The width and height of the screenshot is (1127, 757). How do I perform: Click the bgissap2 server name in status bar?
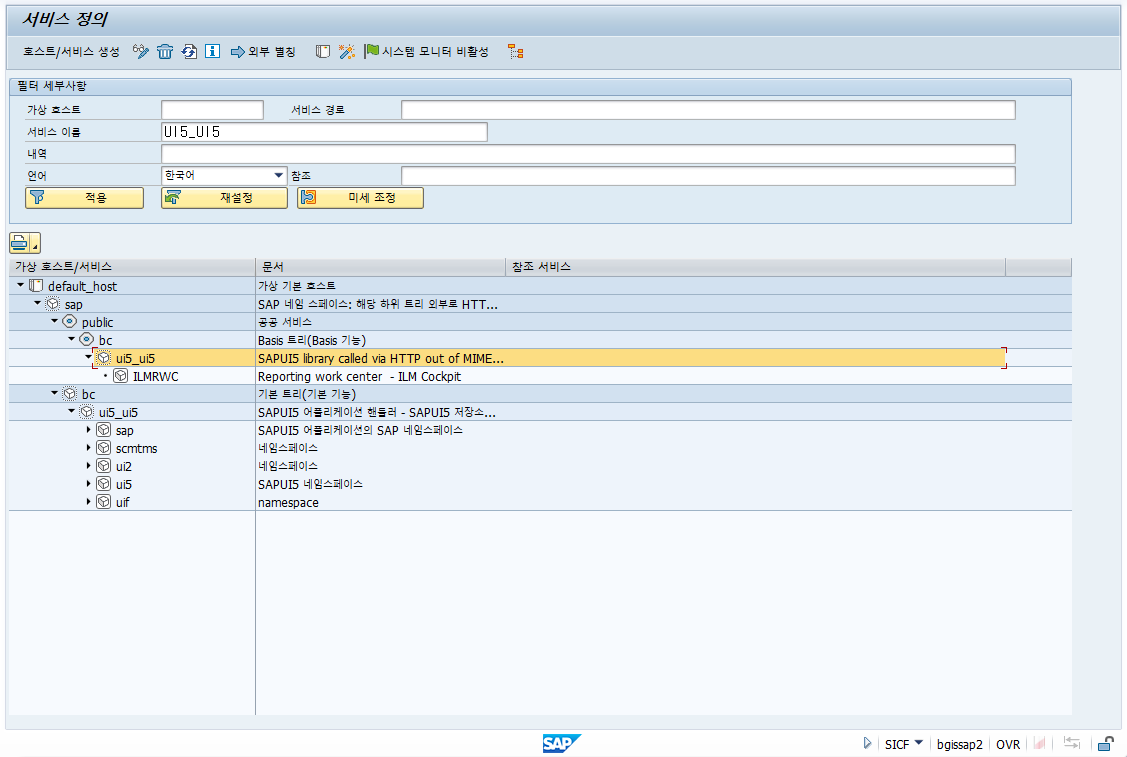(959, 744)
